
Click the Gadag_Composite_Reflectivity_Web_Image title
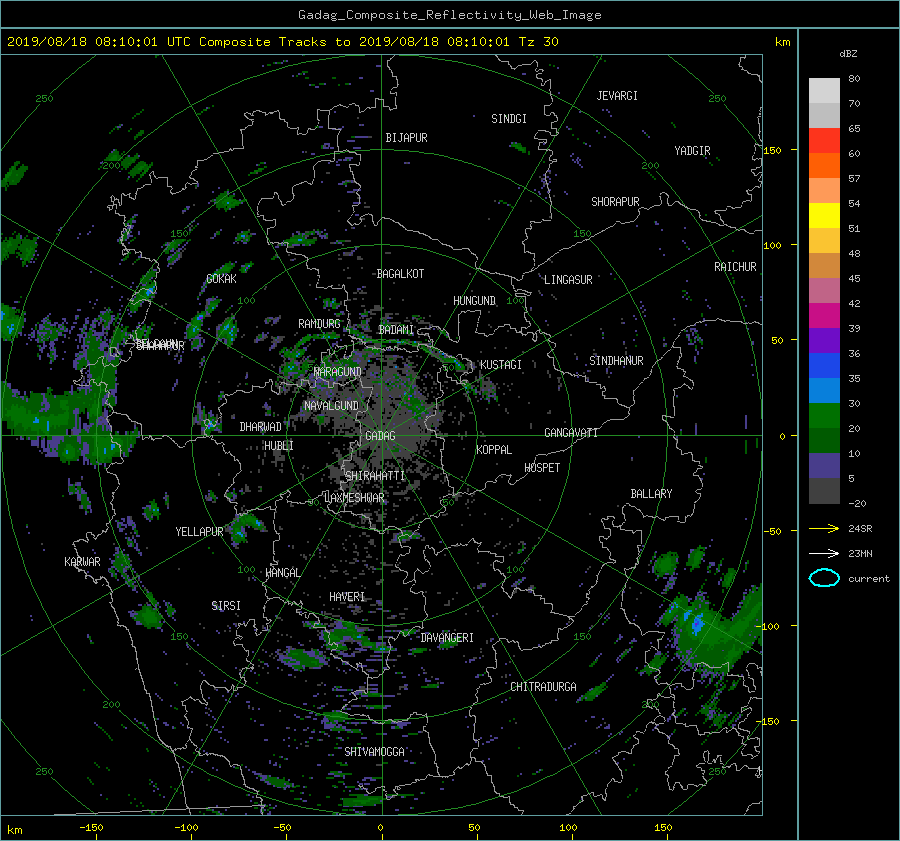tap(449, 15)
